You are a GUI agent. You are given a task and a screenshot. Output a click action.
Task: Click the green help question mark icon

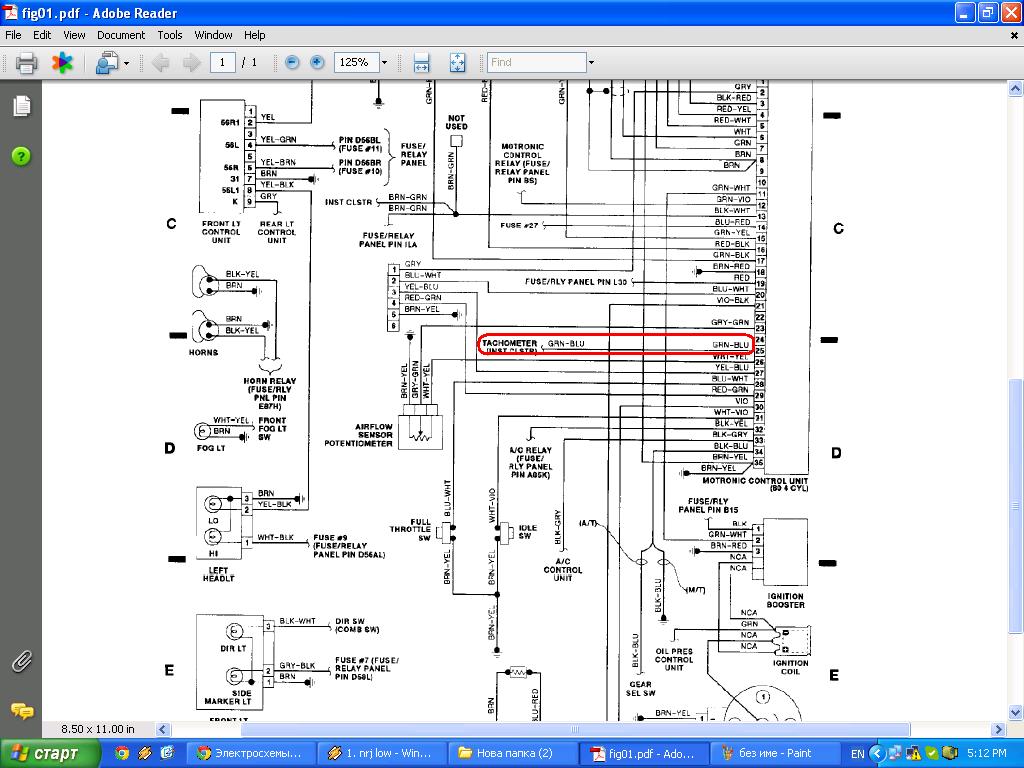click(x=21, y=156)
